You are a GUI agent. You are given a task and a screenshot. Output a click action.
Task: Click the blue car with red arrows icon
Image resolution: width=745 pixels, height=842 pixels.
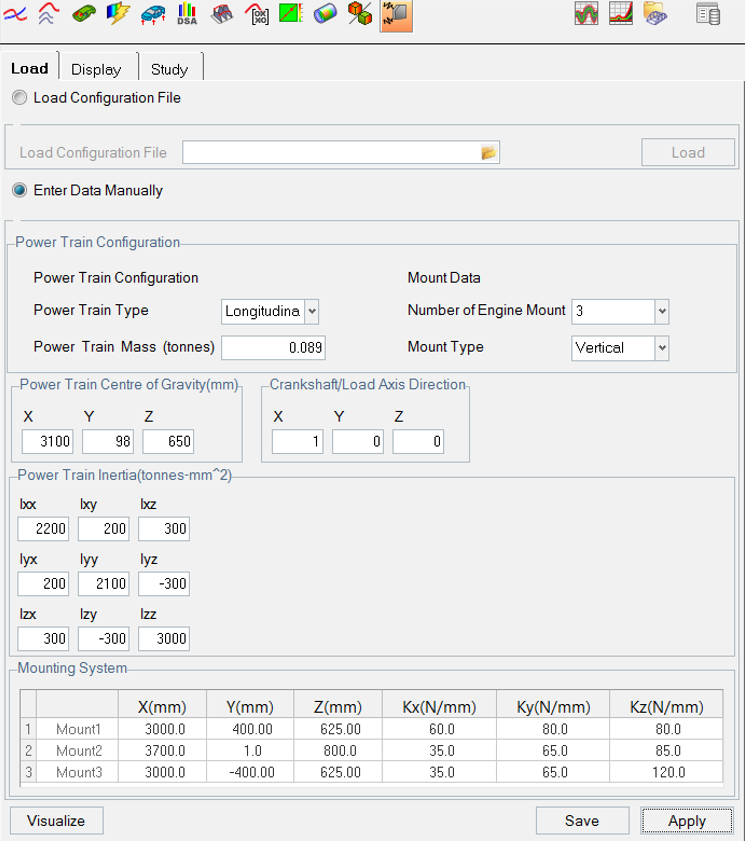click(153, 14)
